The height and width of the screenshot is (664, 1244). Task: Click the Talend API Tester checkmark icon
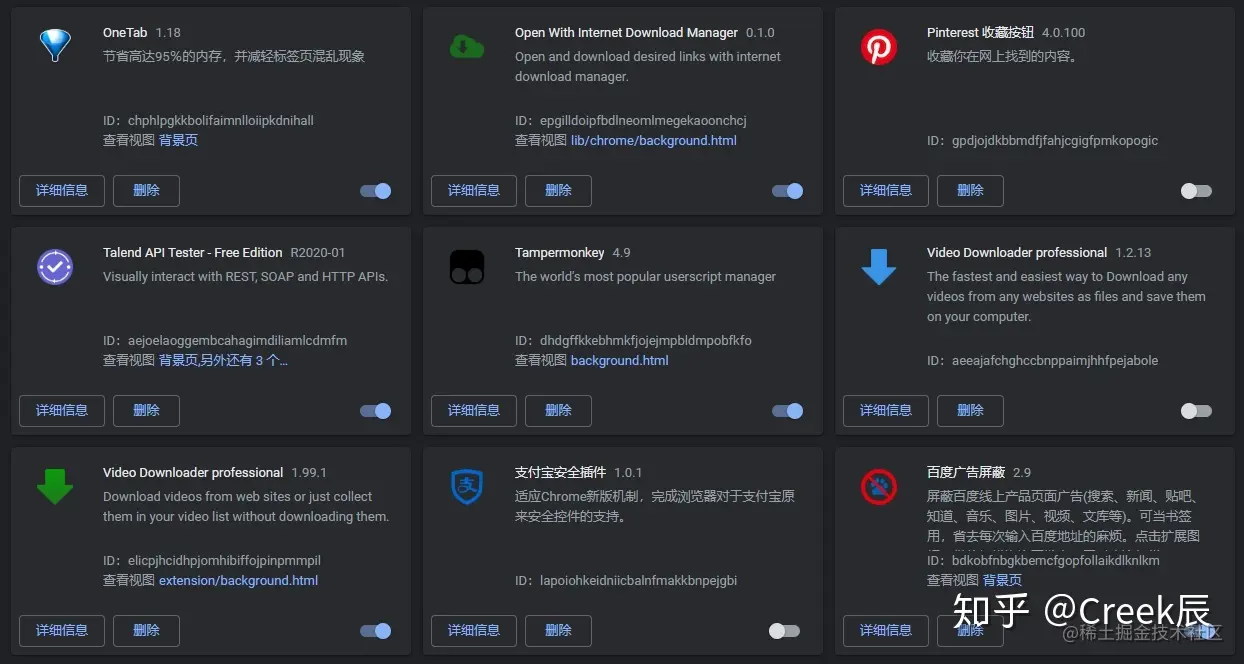tap(55, 267)
